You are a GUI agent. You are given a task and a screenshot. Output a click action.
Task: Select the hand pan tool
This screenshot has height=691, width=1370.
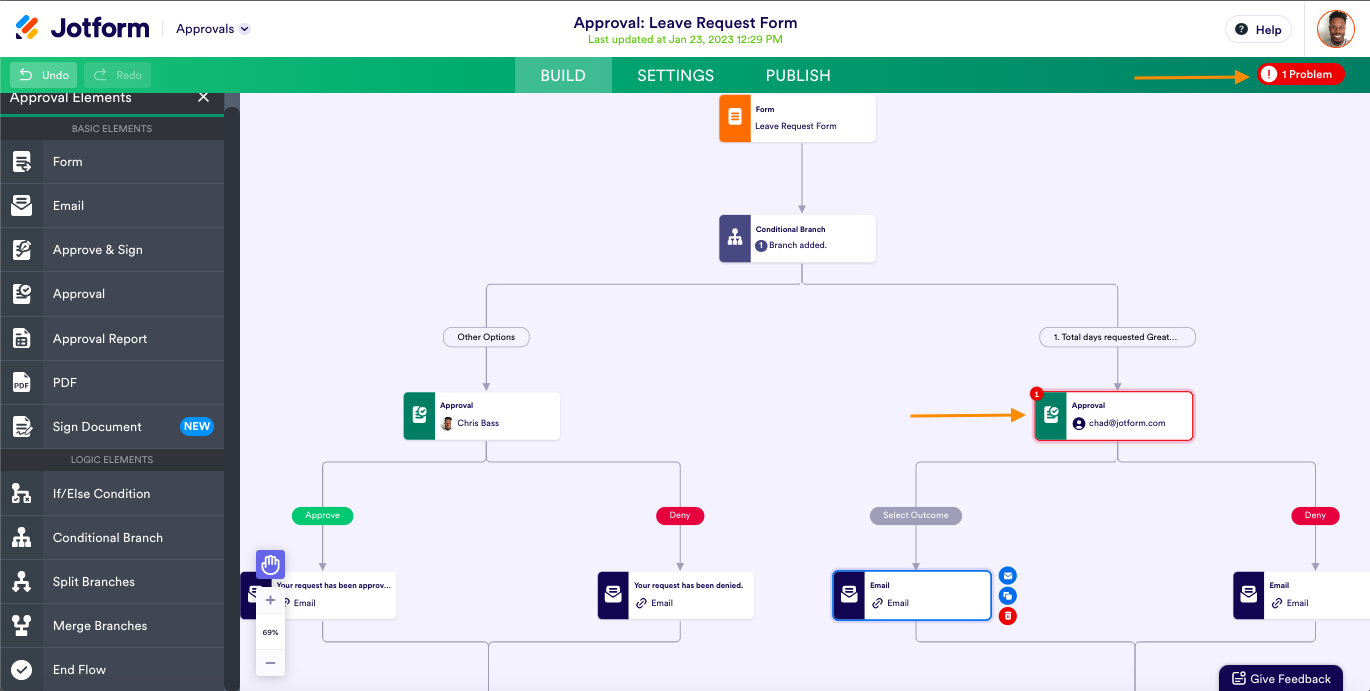pyautogui.click(x=270, y=565)
